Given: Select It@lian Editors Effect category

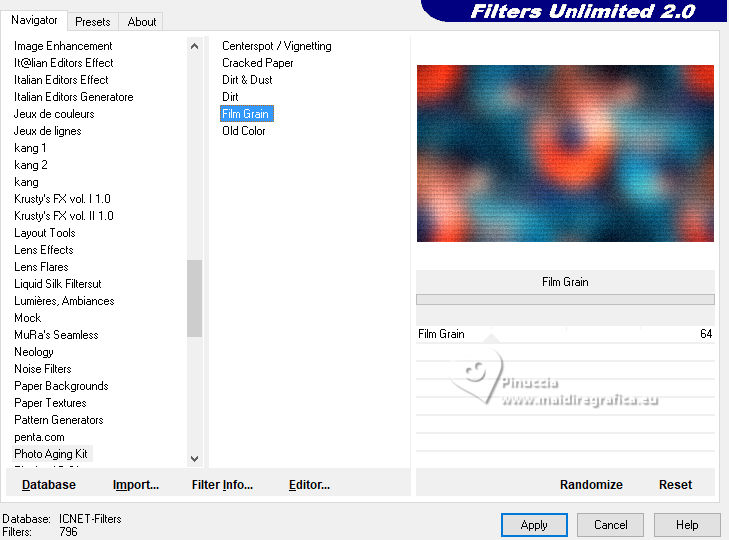Looking at the screenshot, I should [64, 63].
